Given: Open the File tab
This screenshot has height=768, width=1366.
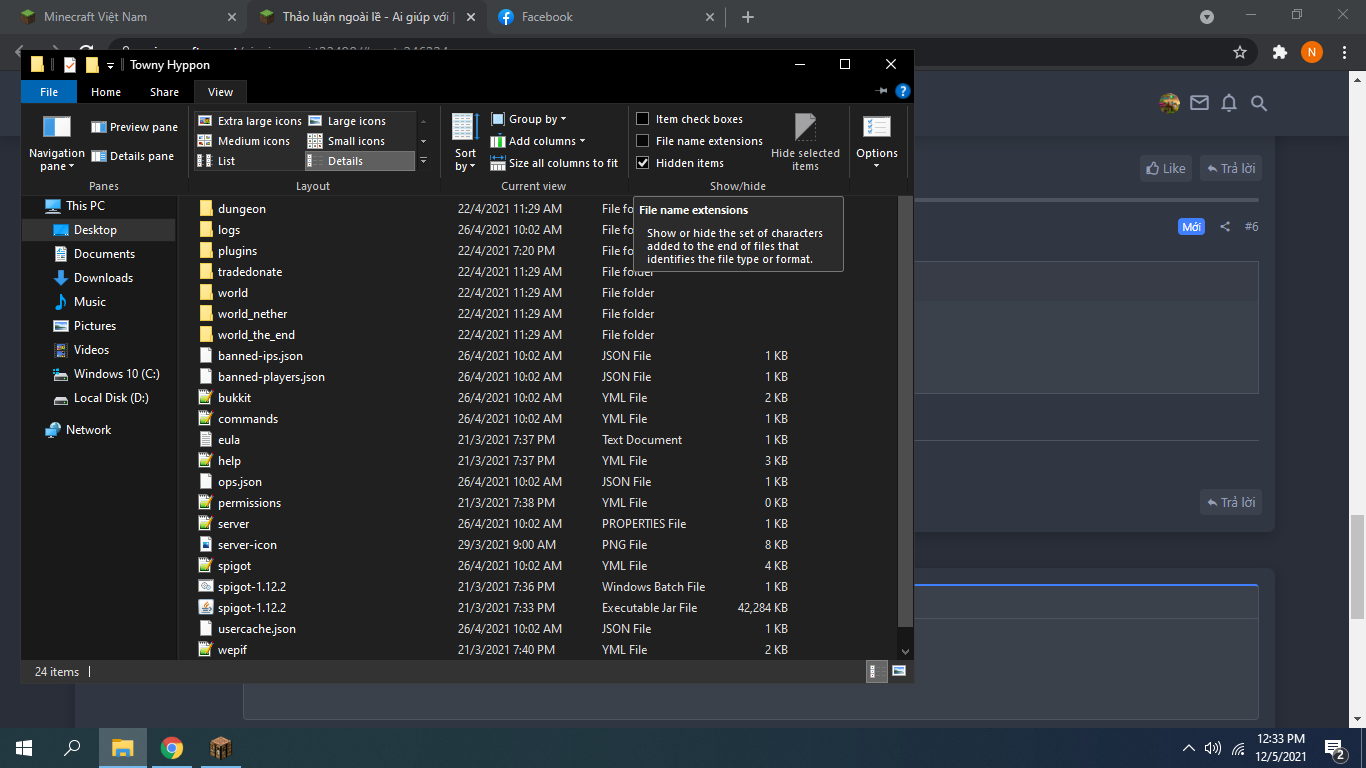Looking at the screenshot, I should pyautogui.click(x=48, y=92).
